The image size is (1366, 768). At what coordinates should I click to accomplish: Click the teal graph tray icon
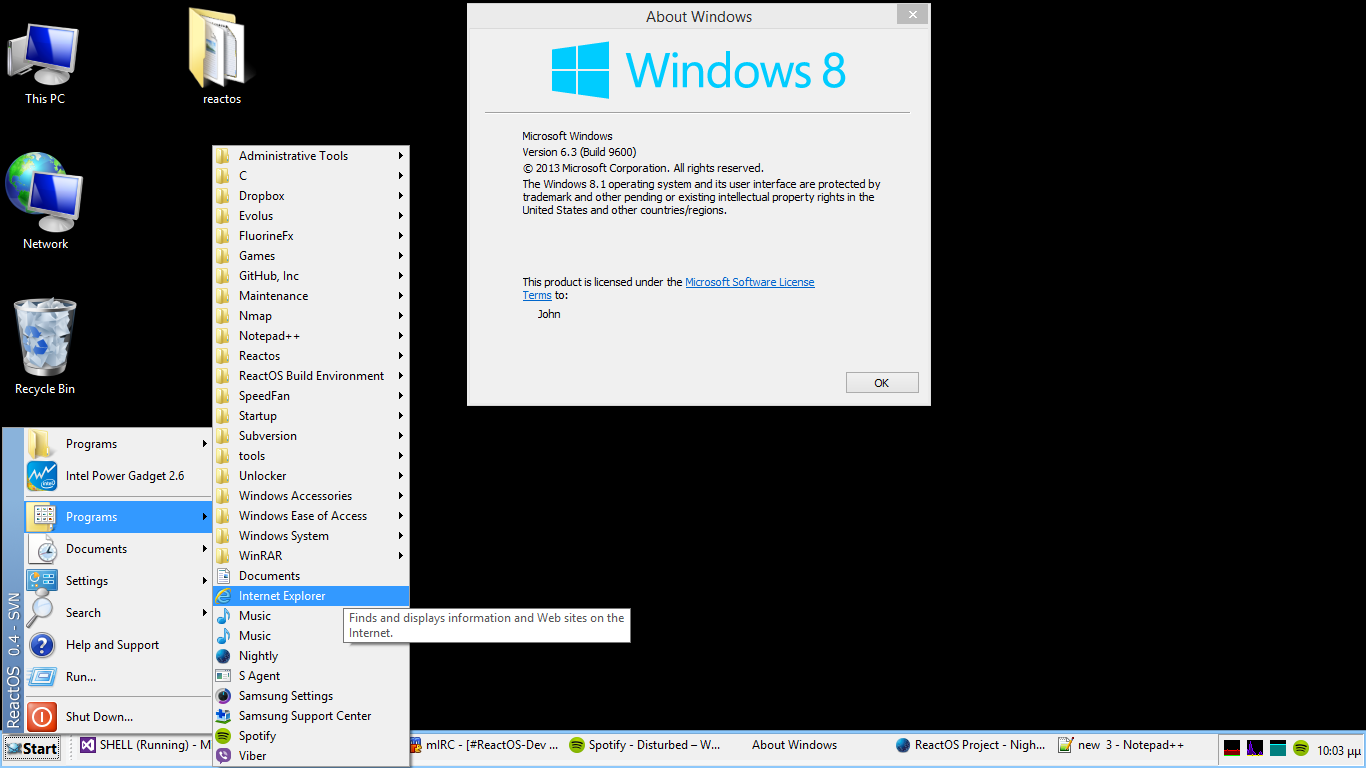point(1278,748)
